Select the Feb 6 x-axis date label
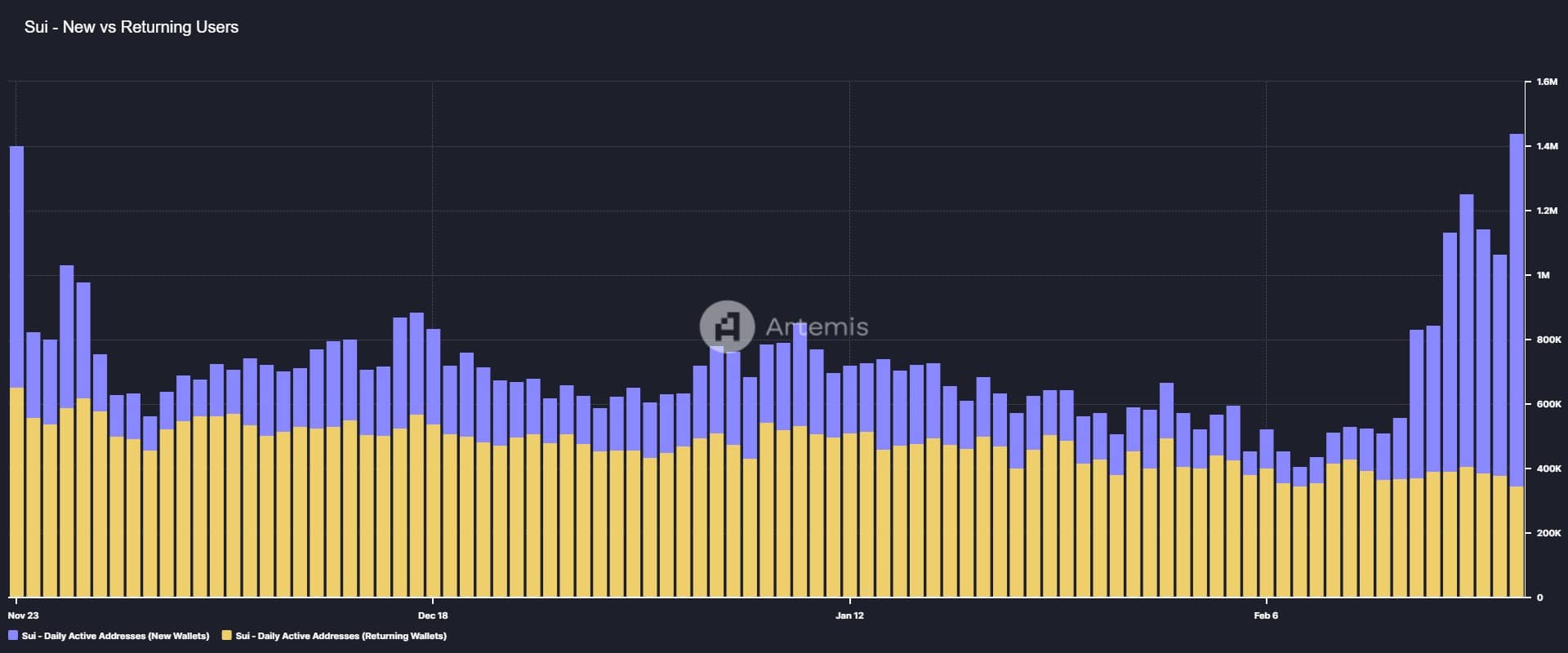1568x653 pixels. (1266, 615)
